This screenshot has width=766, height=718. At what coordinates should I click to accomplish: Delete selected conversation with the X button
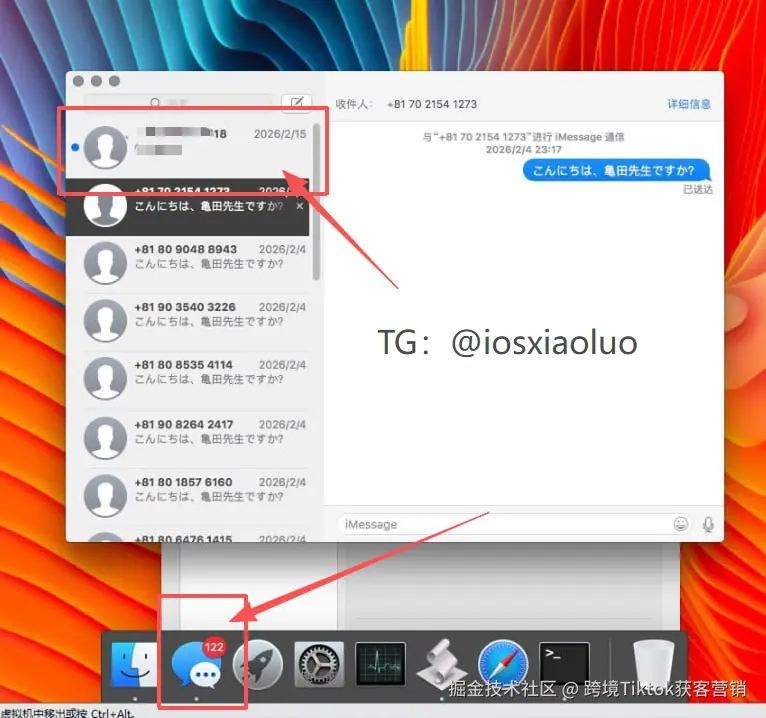(x=299, y=206)
